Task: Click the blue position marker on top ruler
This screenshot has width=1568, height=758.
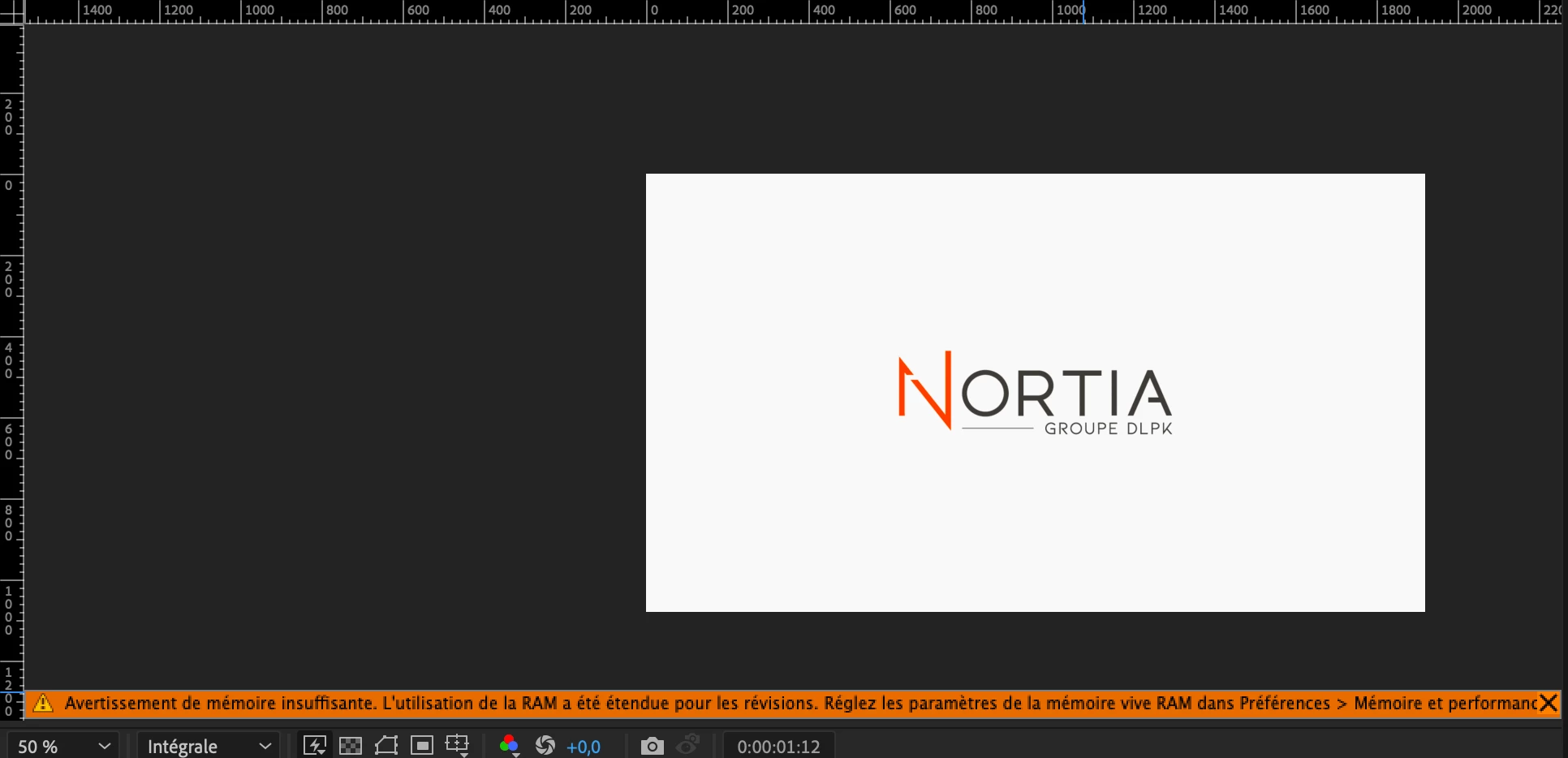Action: pyautogui.click(x=1083, y=11)
